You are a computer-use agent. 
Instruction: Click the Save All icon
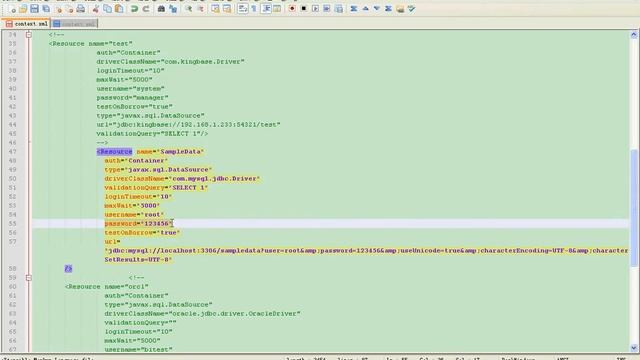coord(46,9)
